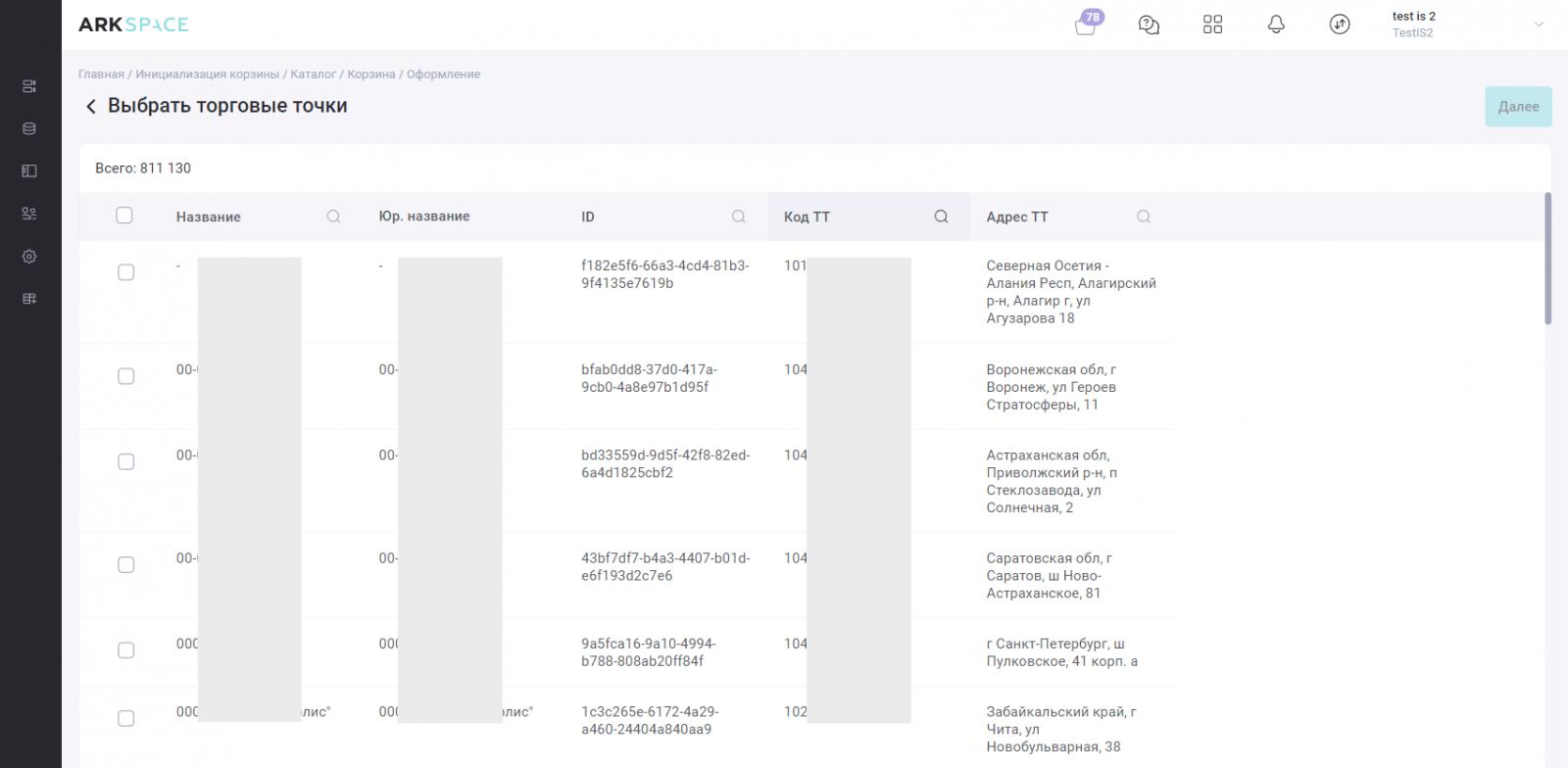Open the apps grid icon

1212,24
